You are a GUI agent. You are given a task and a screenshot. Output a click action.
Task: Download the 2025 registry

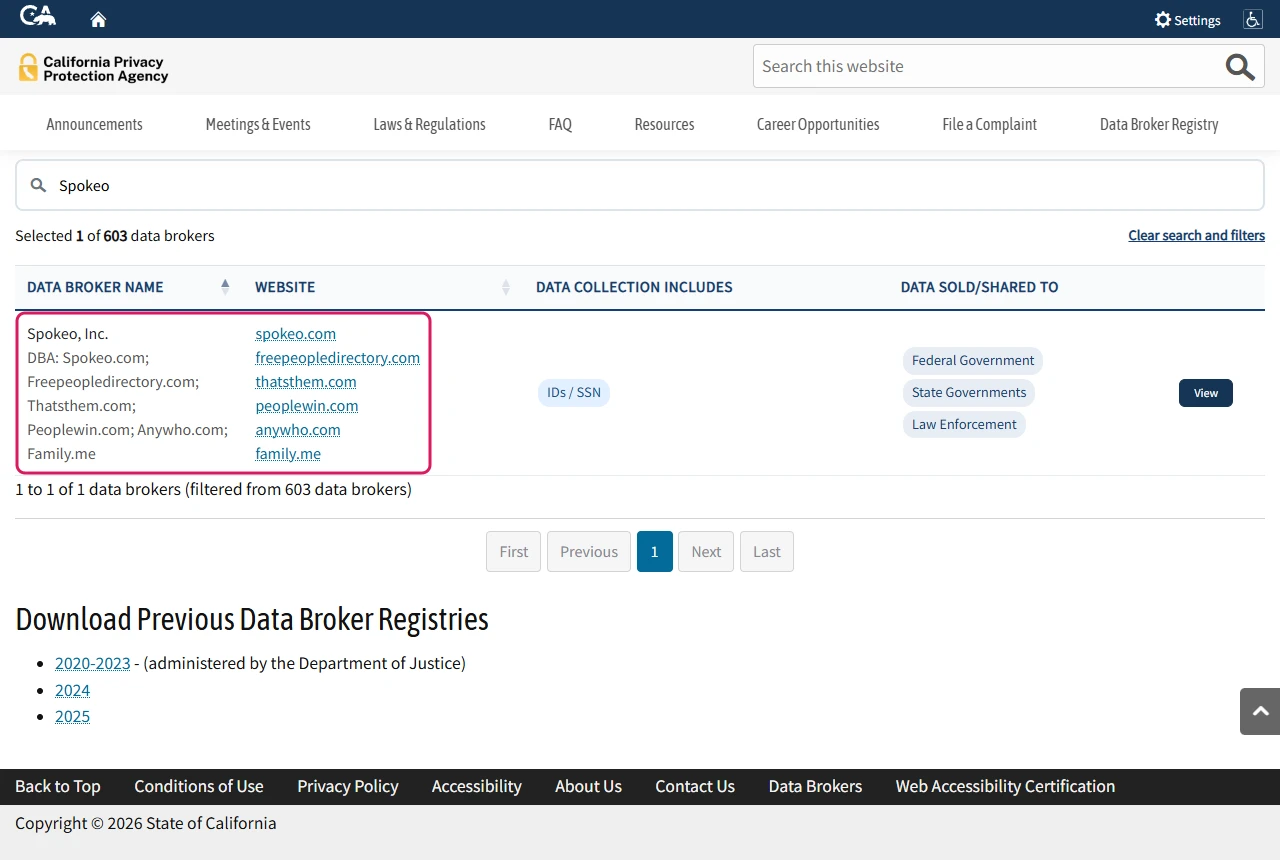(x=73, y=716)
